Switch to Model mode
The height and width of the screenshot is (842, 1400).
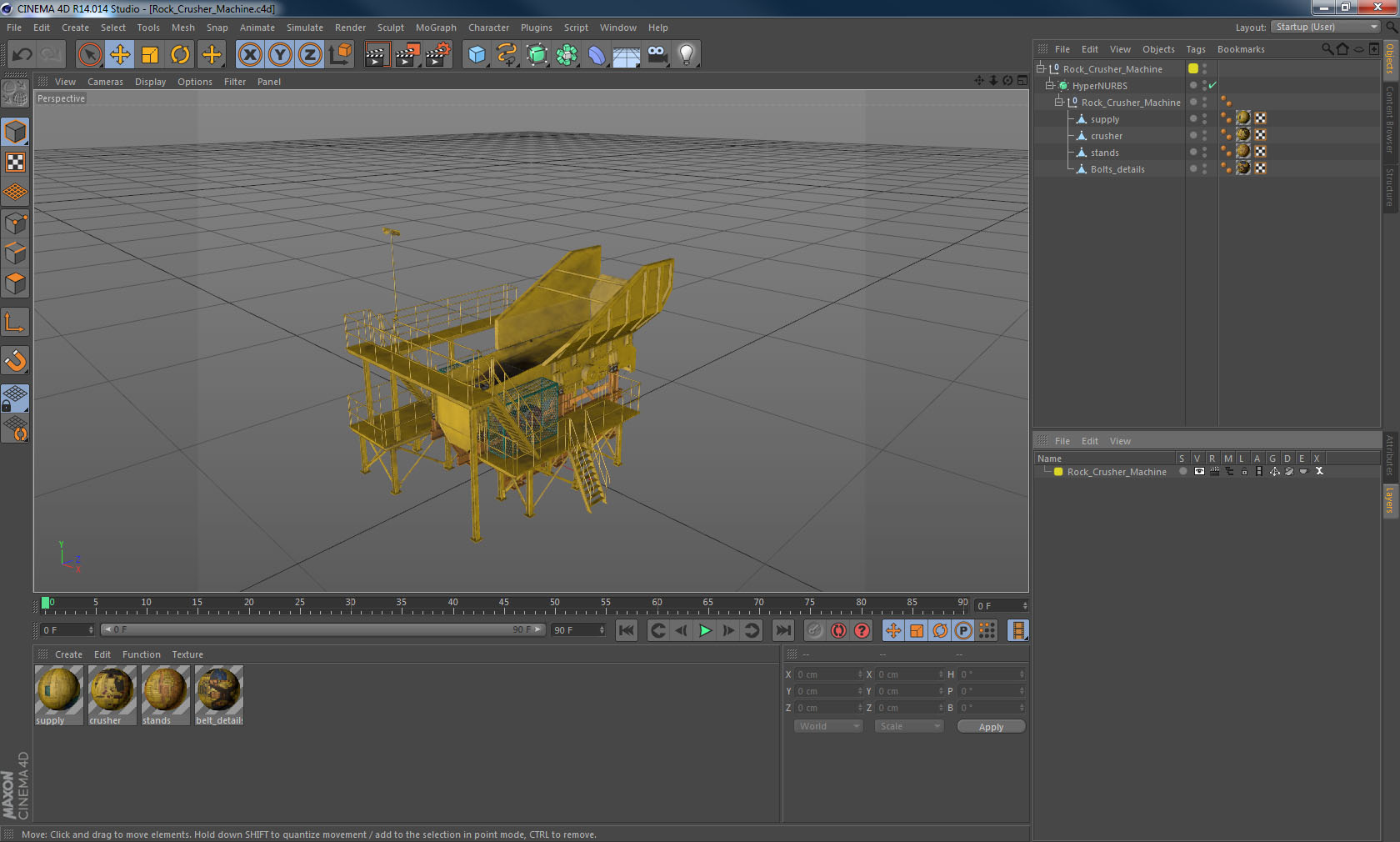15,132
